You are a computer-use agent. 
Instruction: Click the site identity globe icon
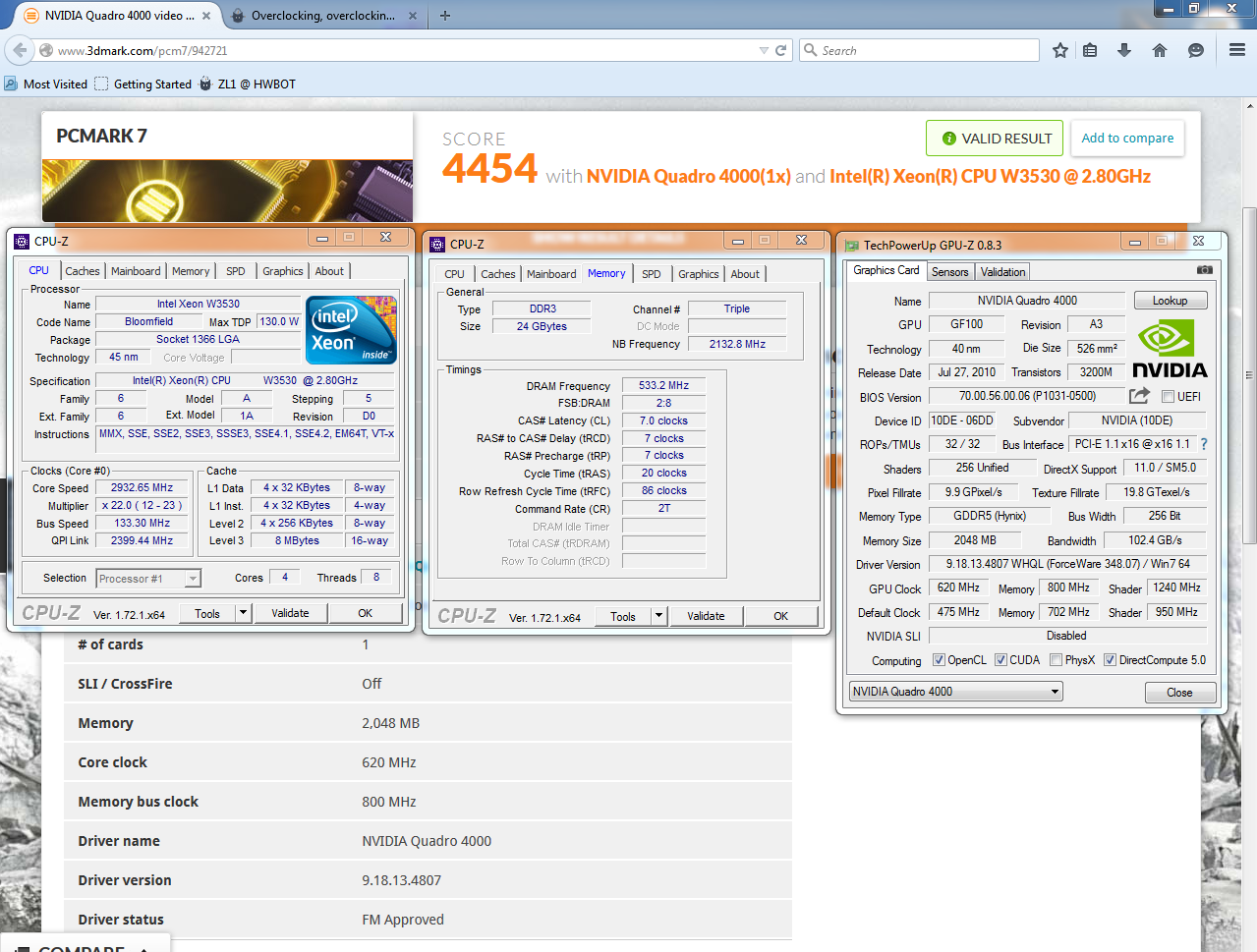(x=46, y=50)
